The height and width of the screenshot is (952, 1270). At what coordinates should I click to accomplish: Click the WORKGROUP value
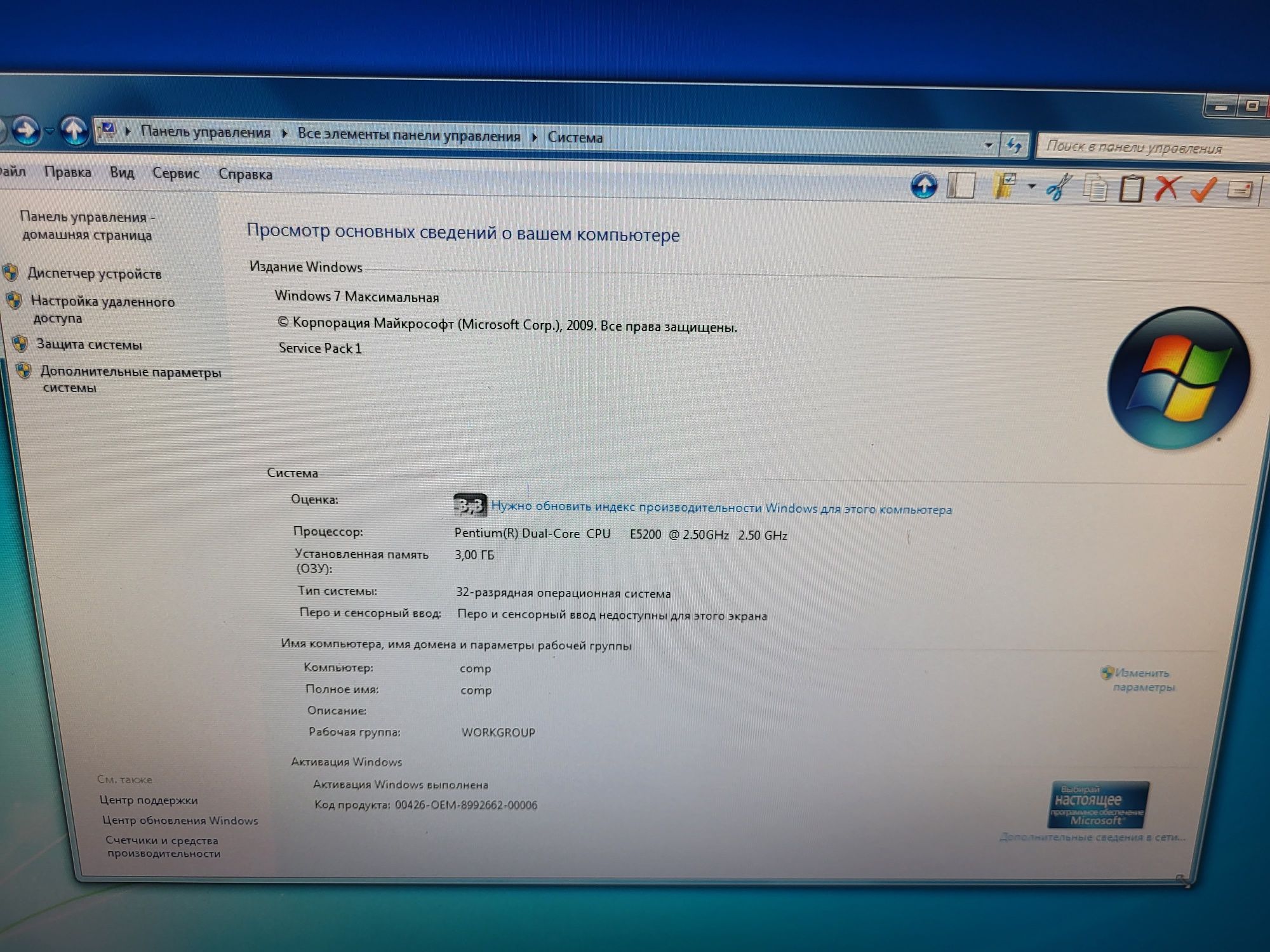(x=498, y=732)
